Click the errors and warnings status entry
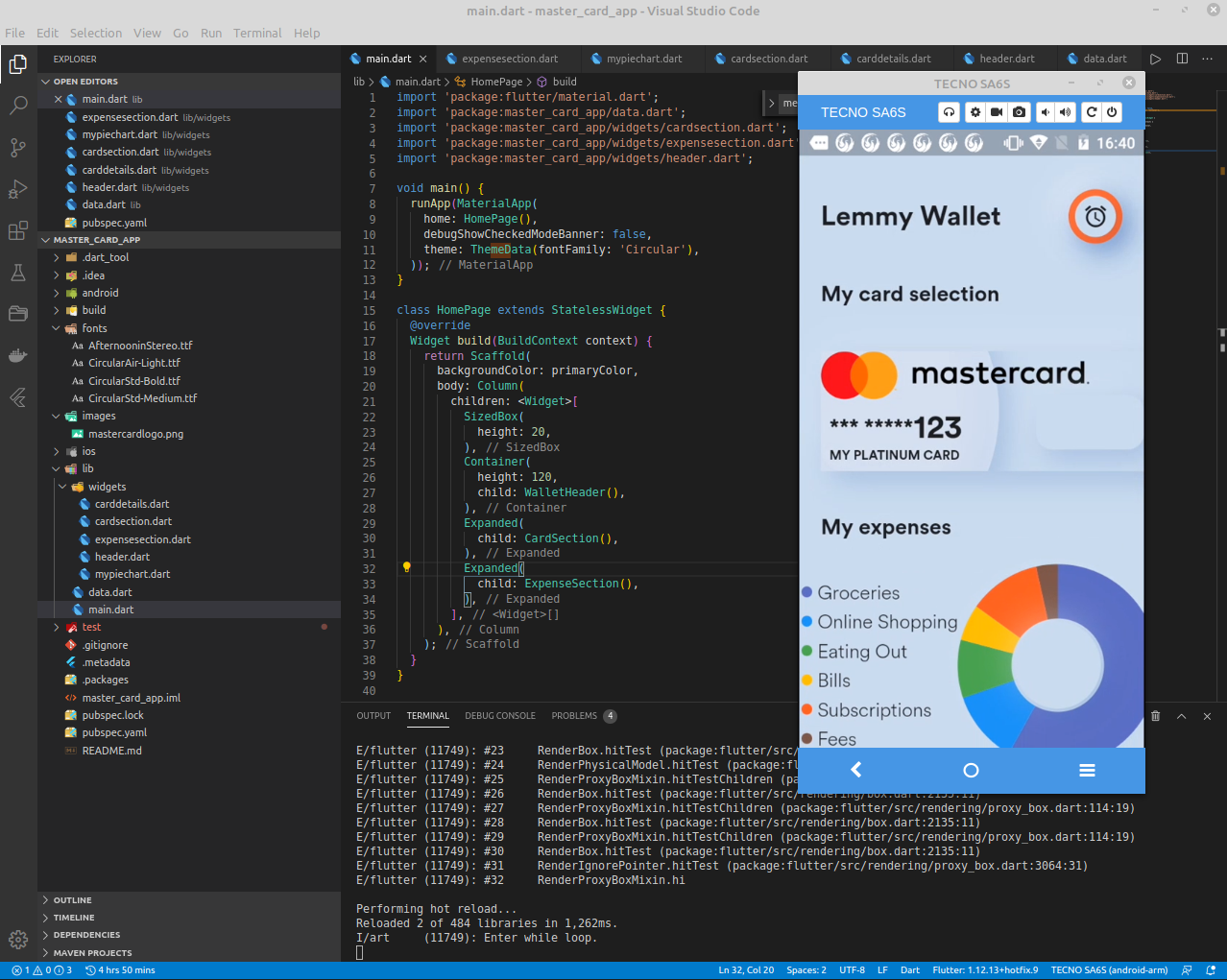 (41, 970)
